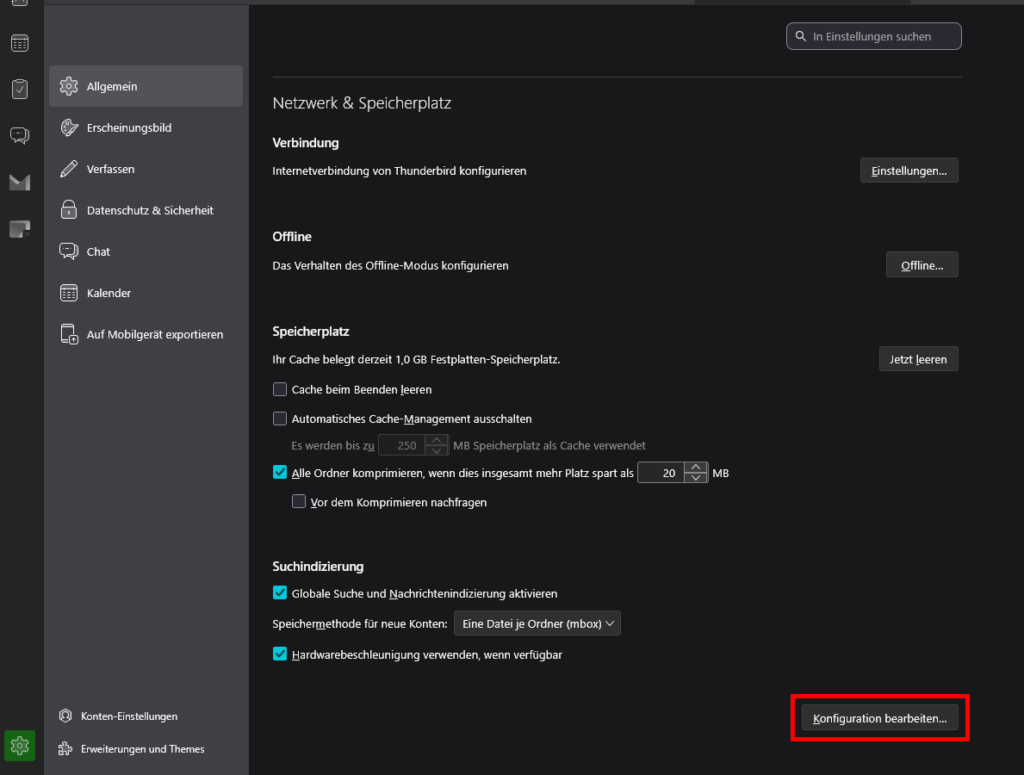
Task: Click the 'In Einstellungen suchen' search field
Action: tap(873, 36)
